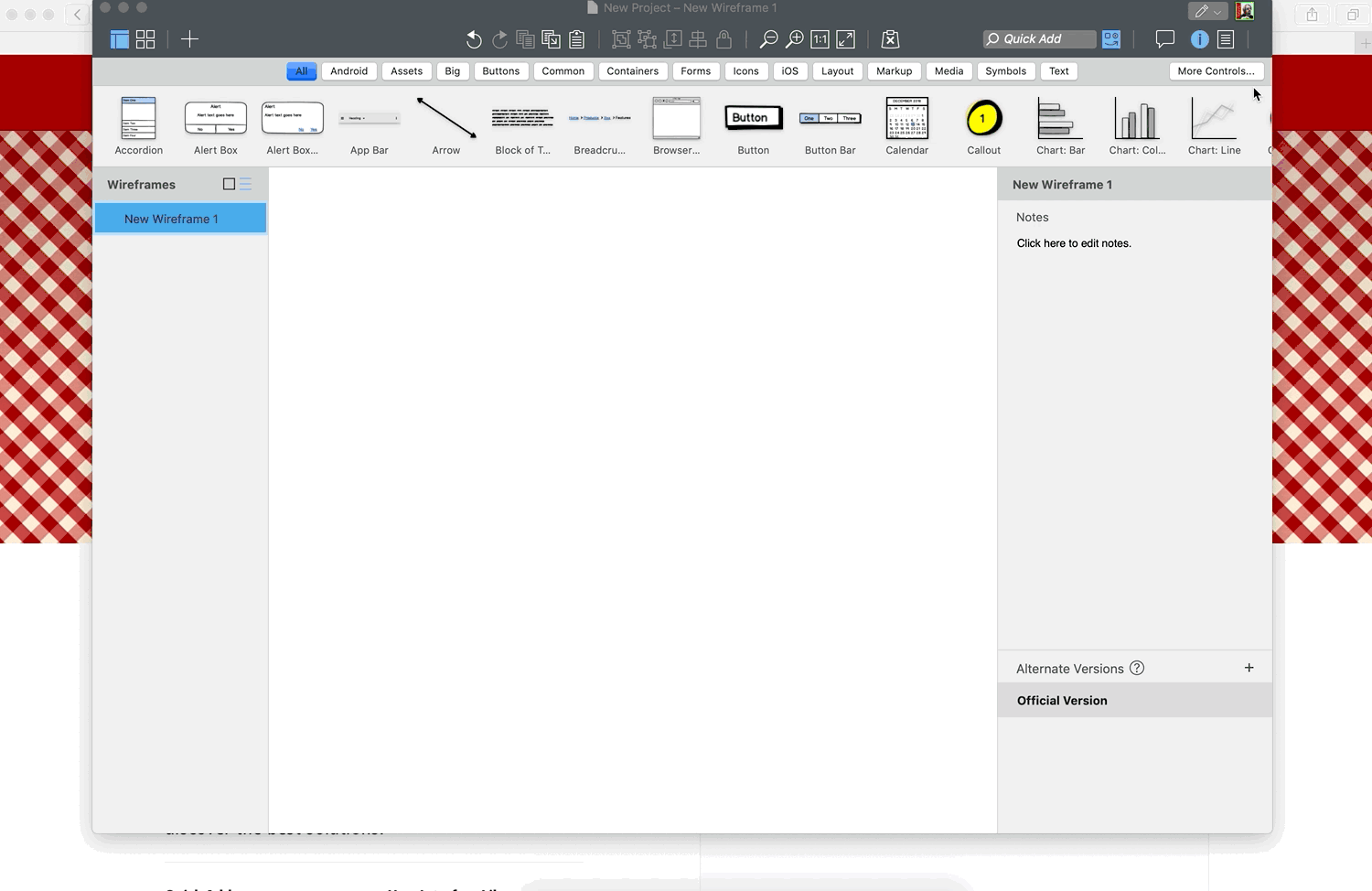The height and width of the screenshot is (891, 1372).
Task: Select the Containers category tab
Action: tap(632, 71)
